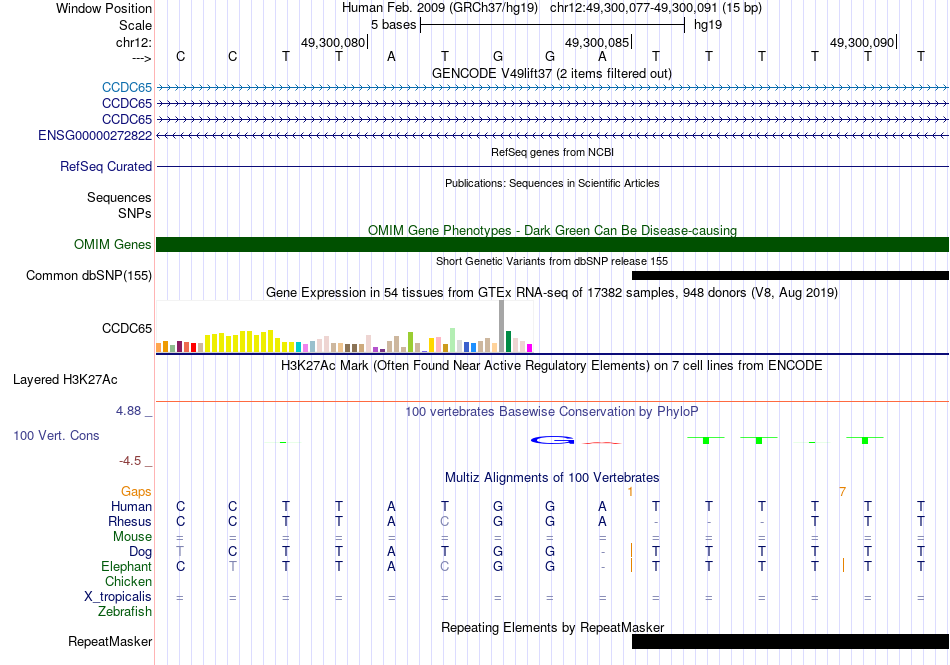
Task: Click the orange gap count 1
Action: click(630, 492)
